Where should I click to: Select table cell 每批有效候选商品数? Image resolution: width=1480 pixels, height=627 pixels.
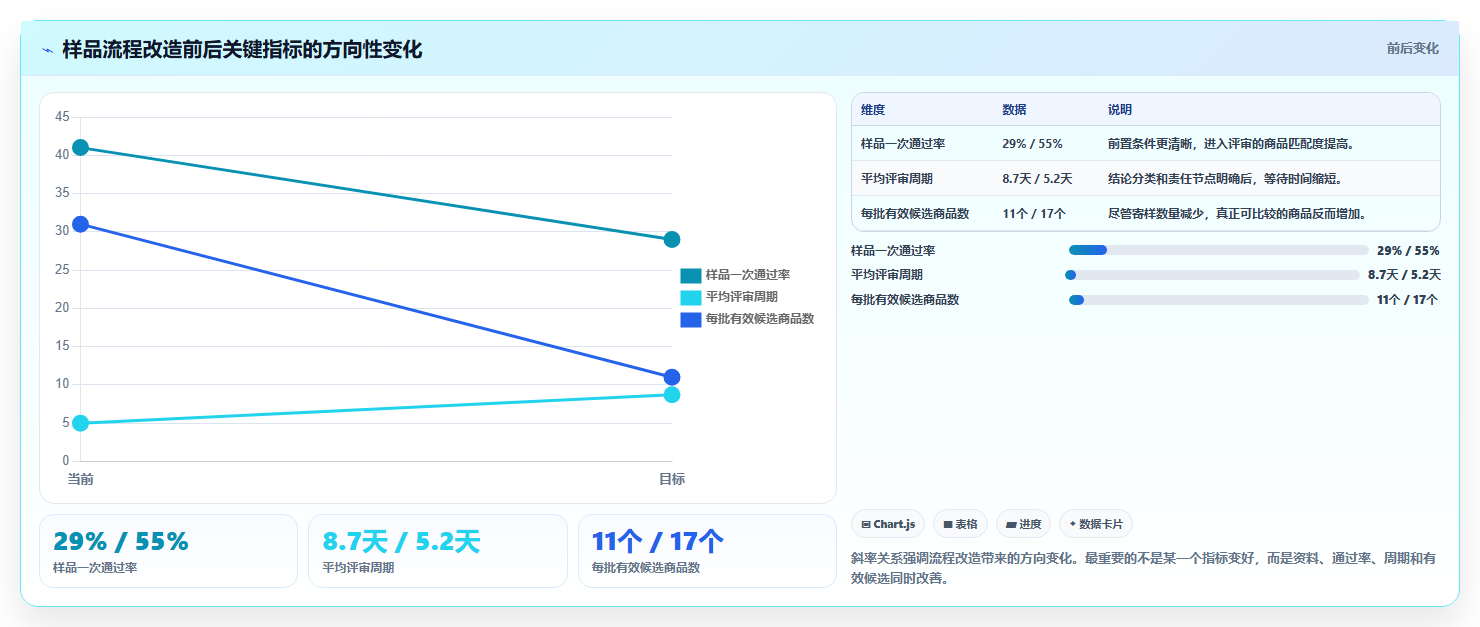(x=915, y=214)
